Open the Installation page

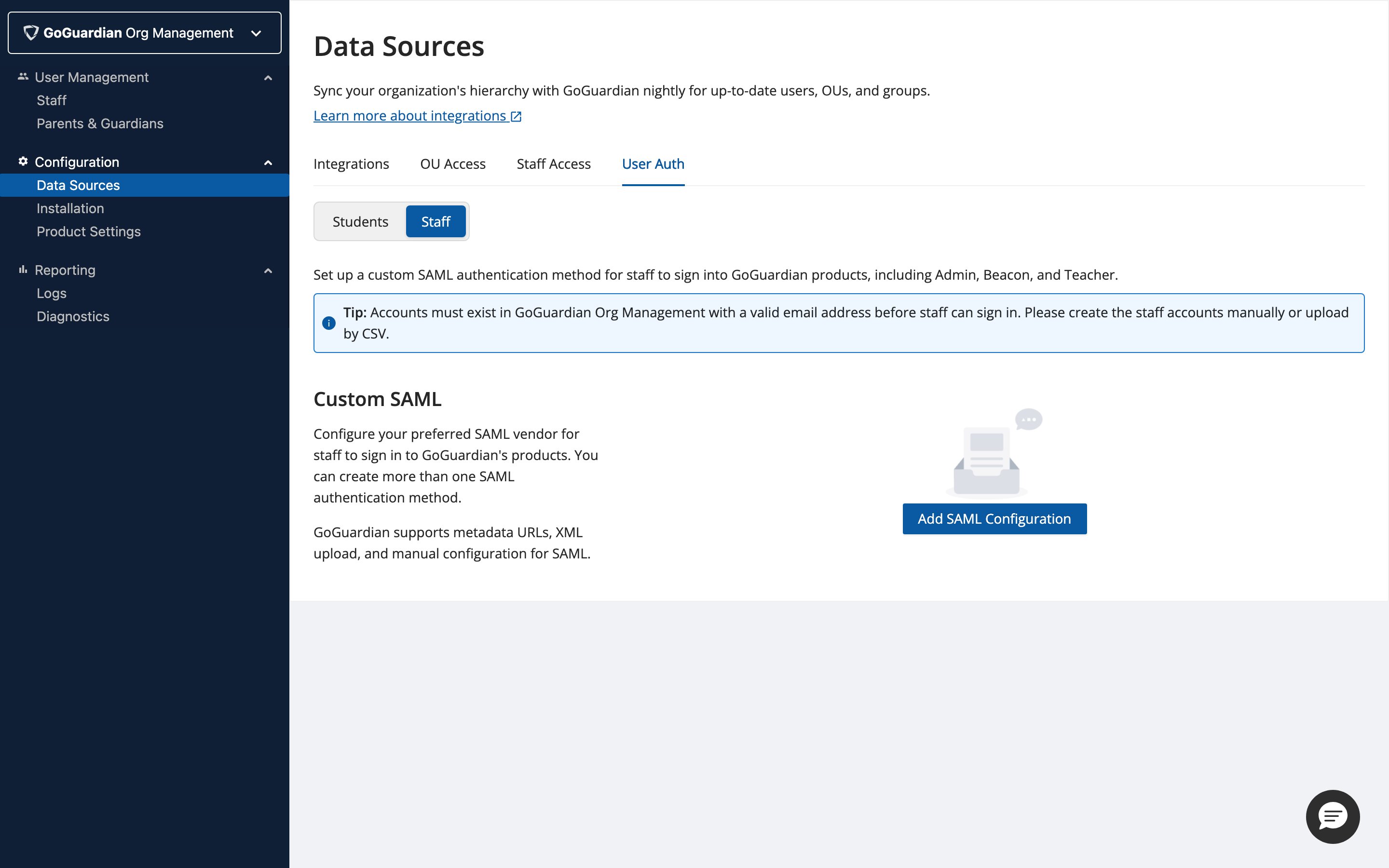coord(70,208)
